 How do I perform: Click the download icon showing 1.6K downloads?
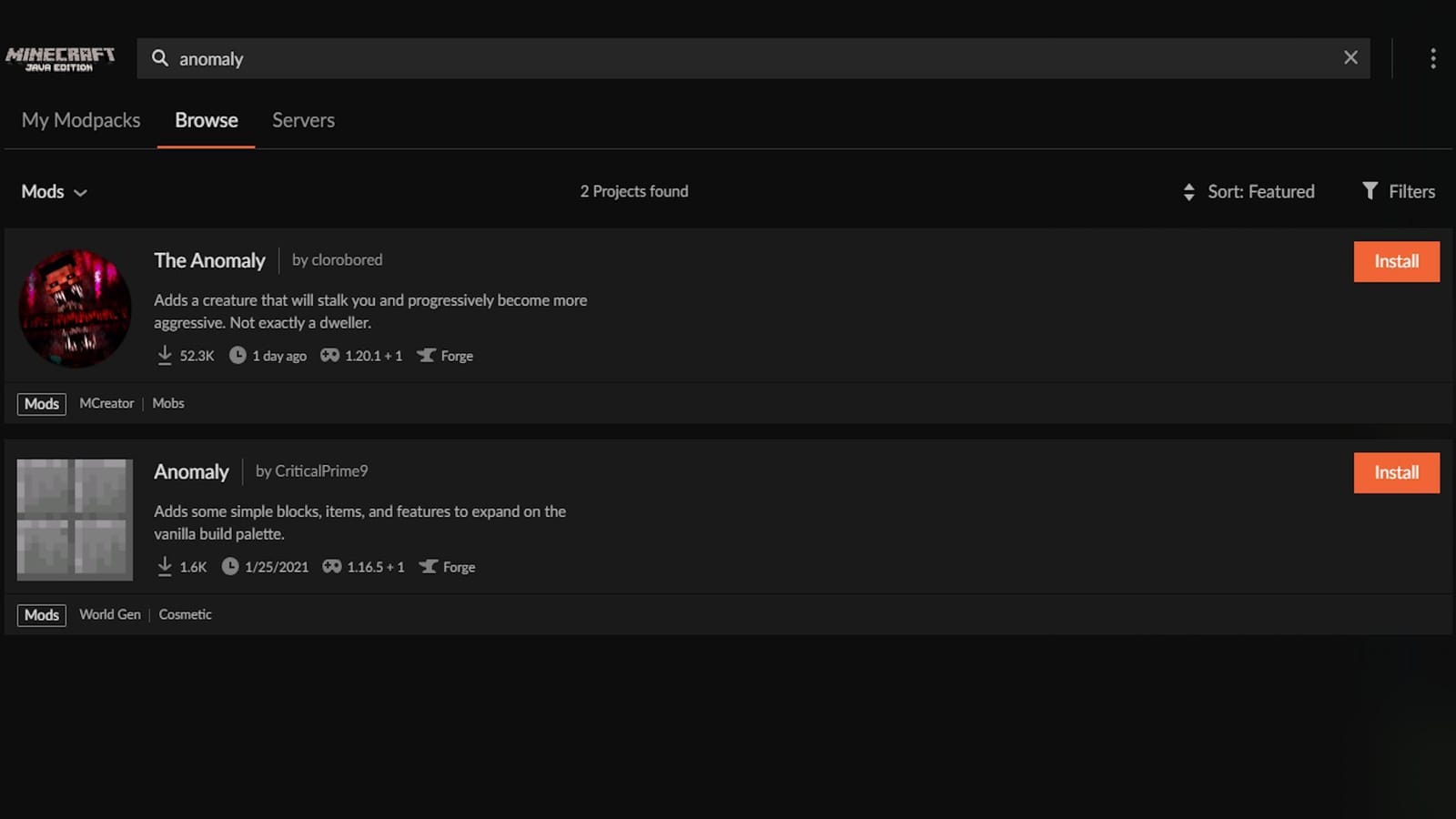pyautogui.click(x=166, y=566)
